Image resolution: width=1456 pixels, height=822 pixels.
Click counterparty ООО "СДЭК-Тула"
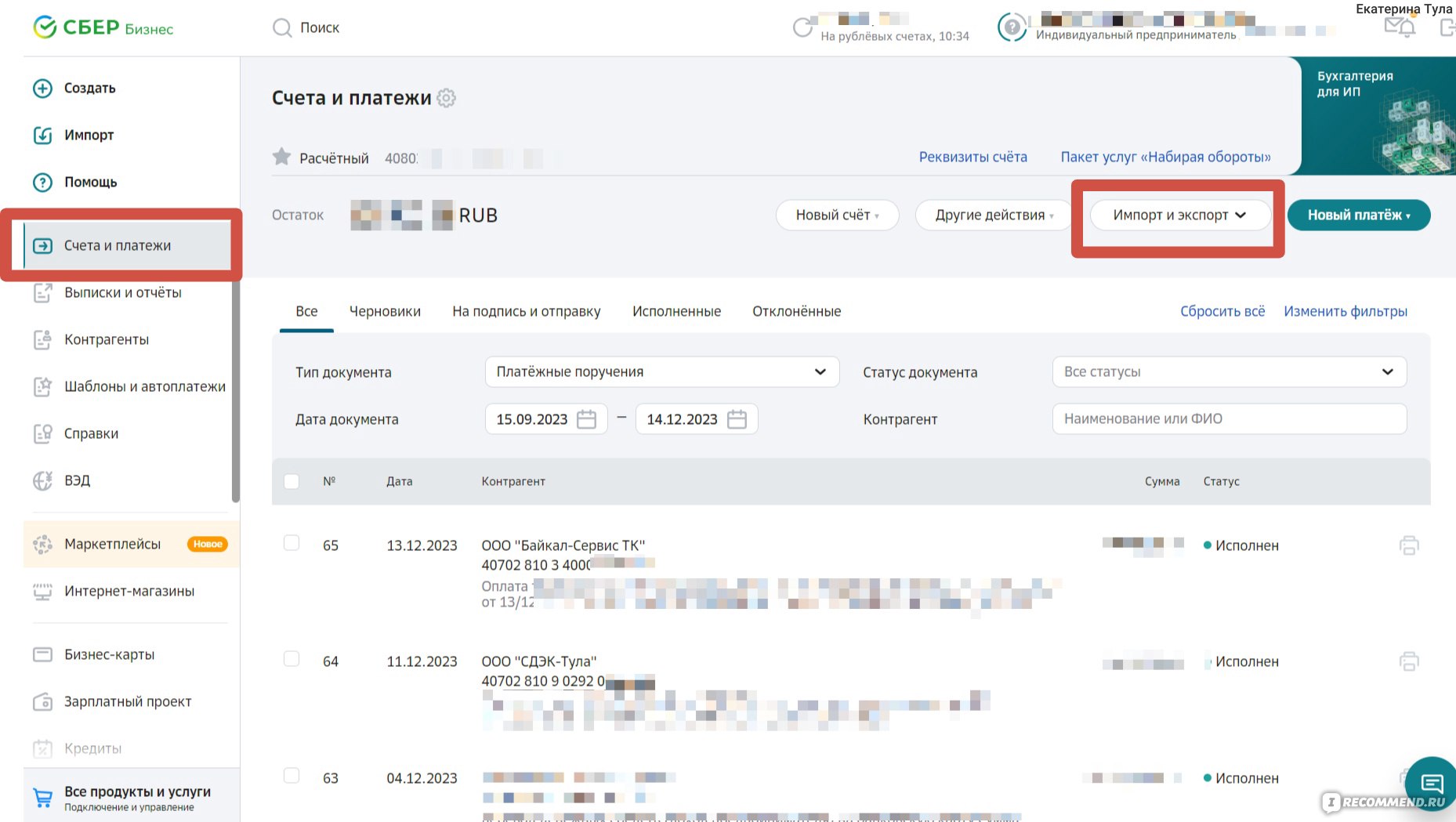(x=539, y=661)
